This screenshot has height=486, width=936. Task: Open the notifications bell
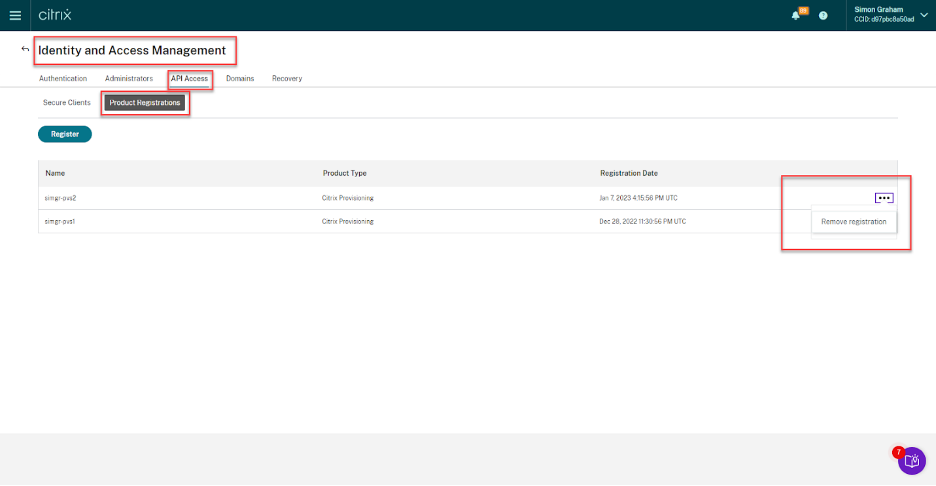(x=796, y=15)
